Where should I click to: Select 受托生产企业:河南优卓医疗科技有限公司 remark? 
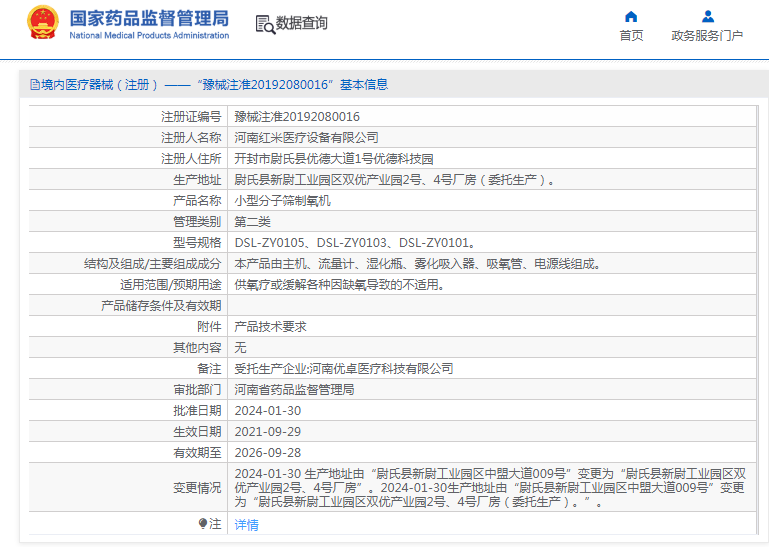tap(343, 369)
